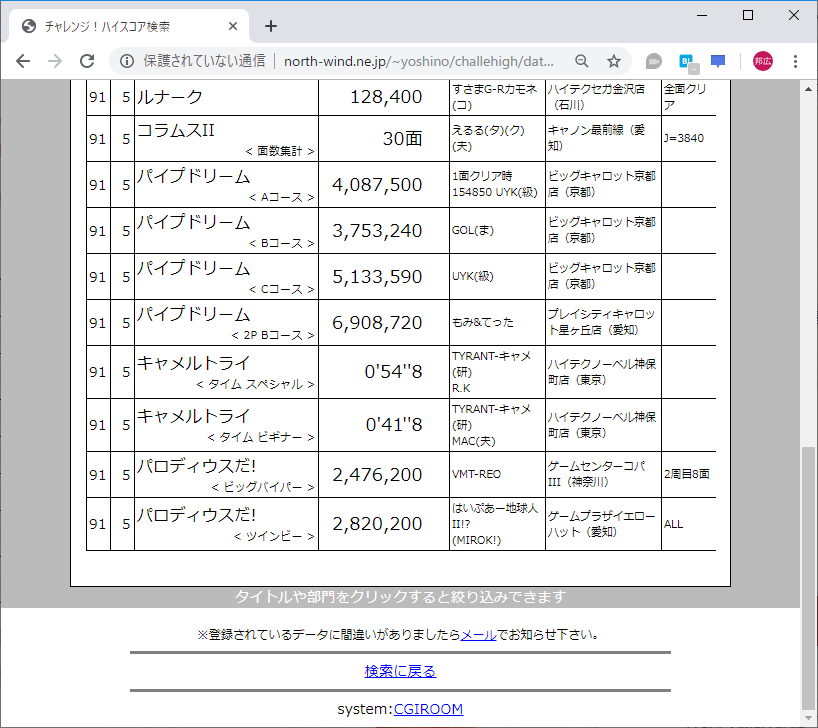The image size is (818, 728).
Task: Select score 2,820,200
Action: [x=377, y=524]
